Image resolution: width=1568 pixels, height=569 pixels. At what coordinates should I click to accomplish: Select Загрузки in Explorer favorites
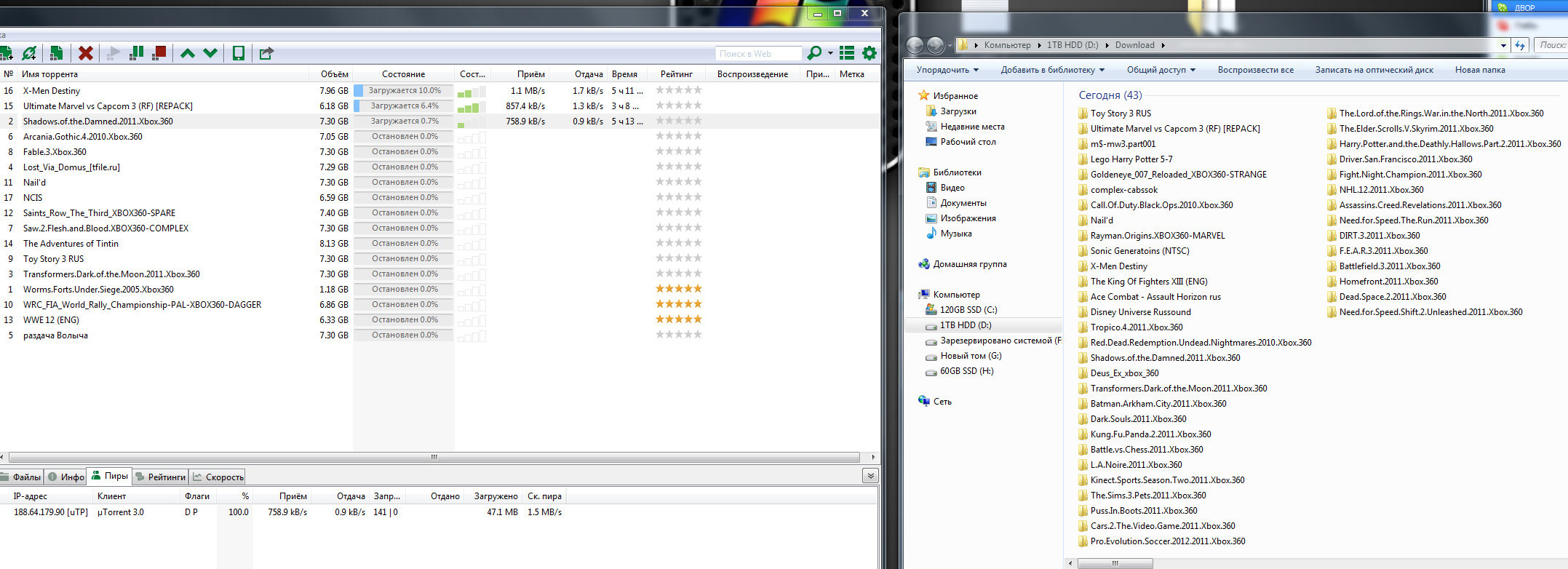[x=958, y=111]
